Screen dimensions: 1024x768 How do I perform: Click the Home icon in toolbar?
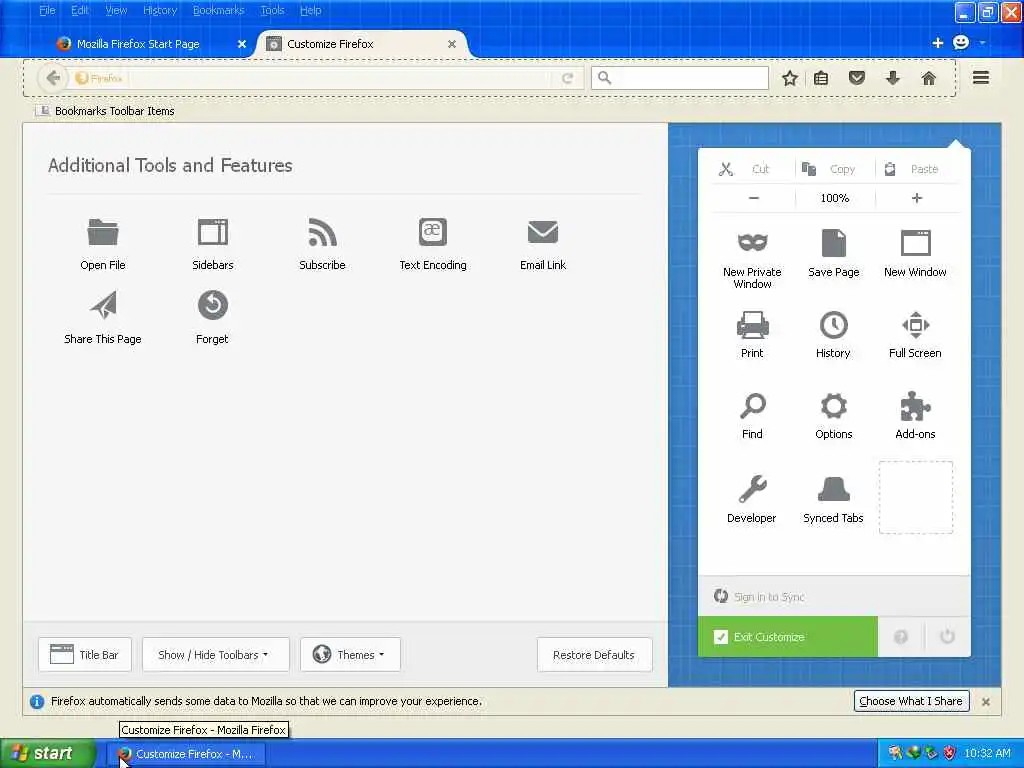[x=929, y=78]
